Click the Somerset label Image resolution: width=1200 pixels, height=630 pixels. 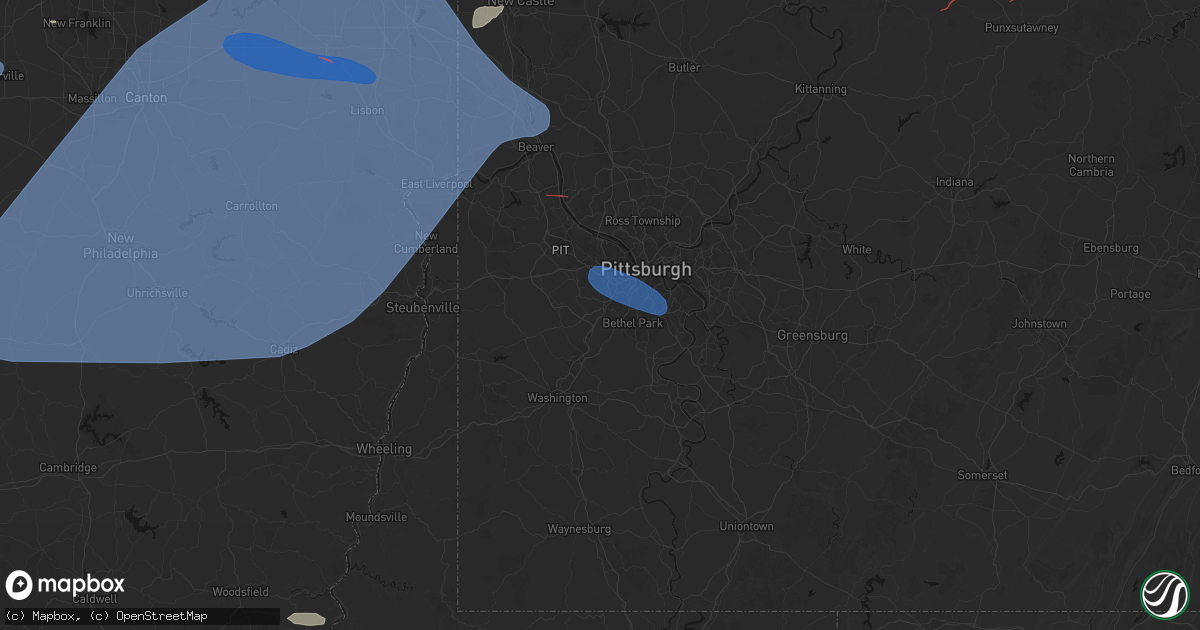pyautogui.click(x=983, y=476)
